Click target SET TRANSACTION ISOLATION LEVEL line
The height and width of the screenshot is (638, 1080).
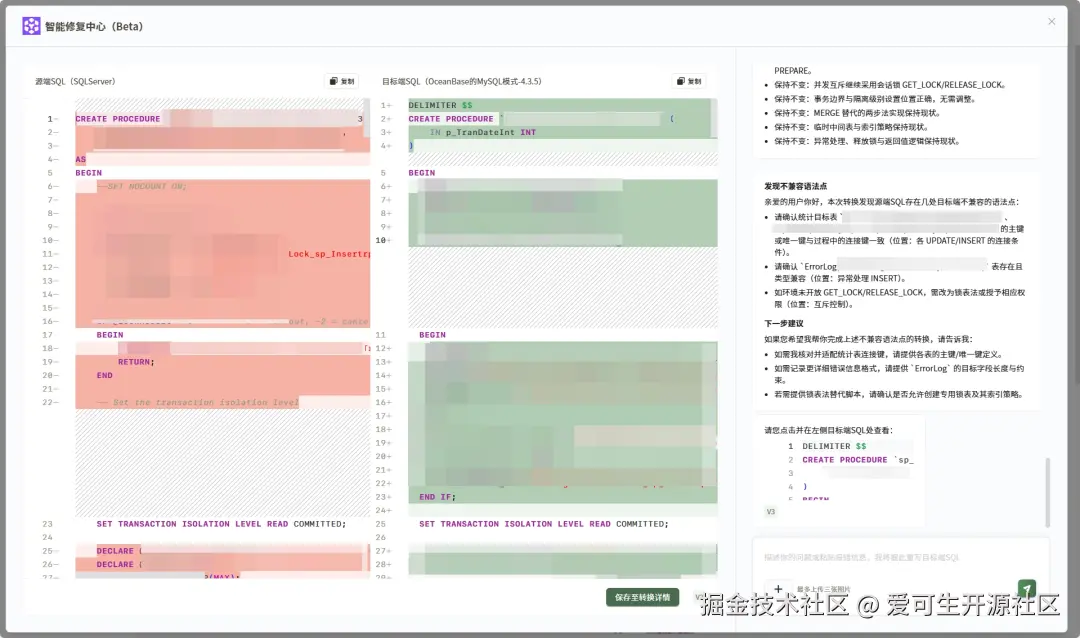543,524
